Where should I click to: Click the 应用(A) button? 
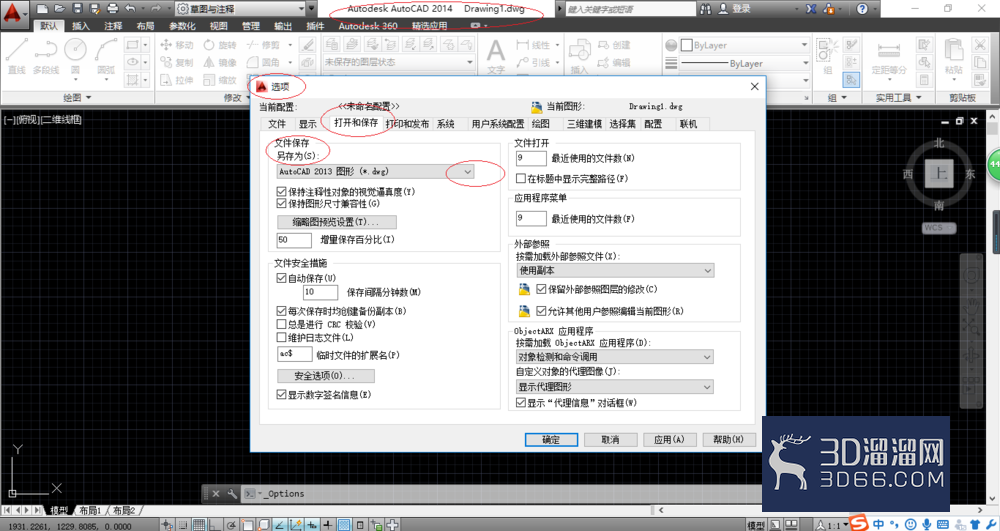pos(669,440)
